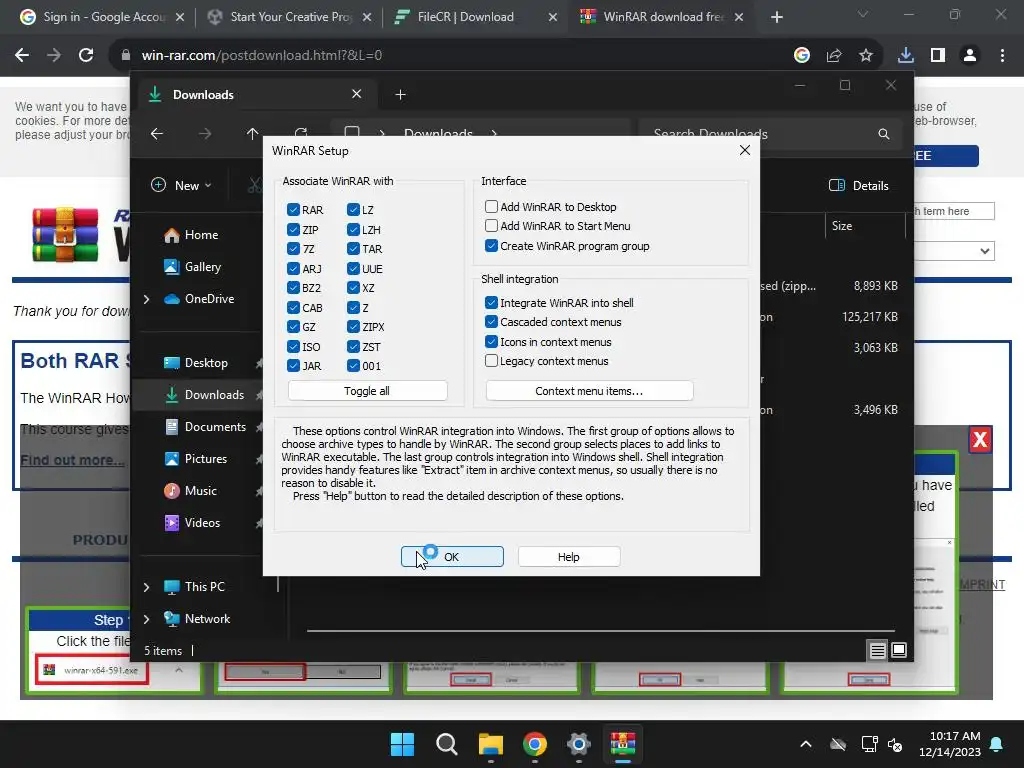The width and height of the screenshot is (1024, 768).
Task: Click the Toggle all button
Action: coord(367,391)
